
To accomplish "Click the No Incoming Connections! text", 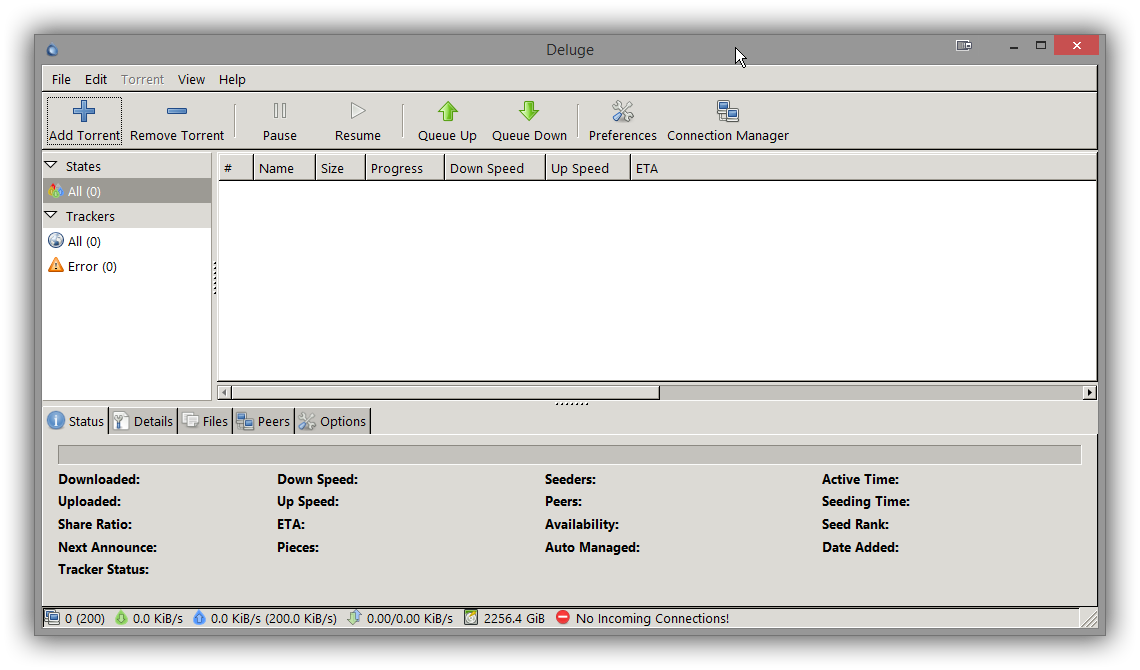I will point(652,618).
